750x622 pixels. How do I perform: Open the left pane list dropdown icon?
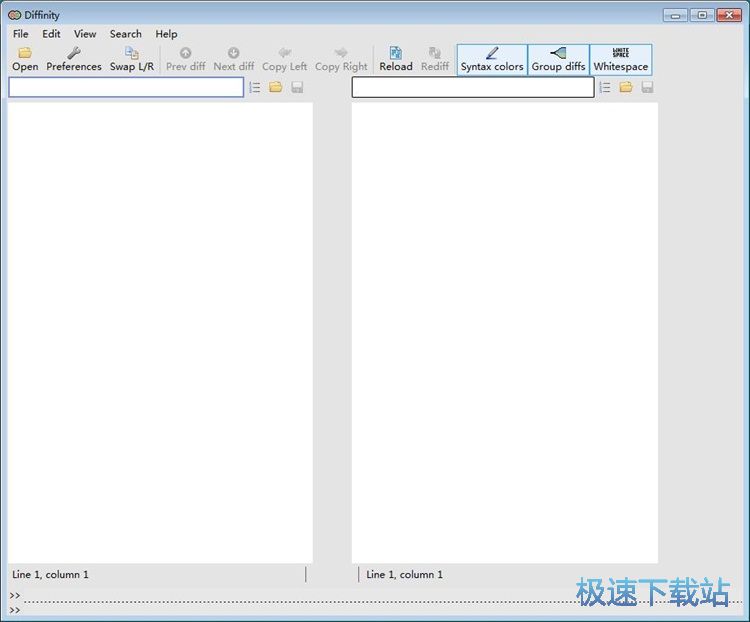pos(255,88)
